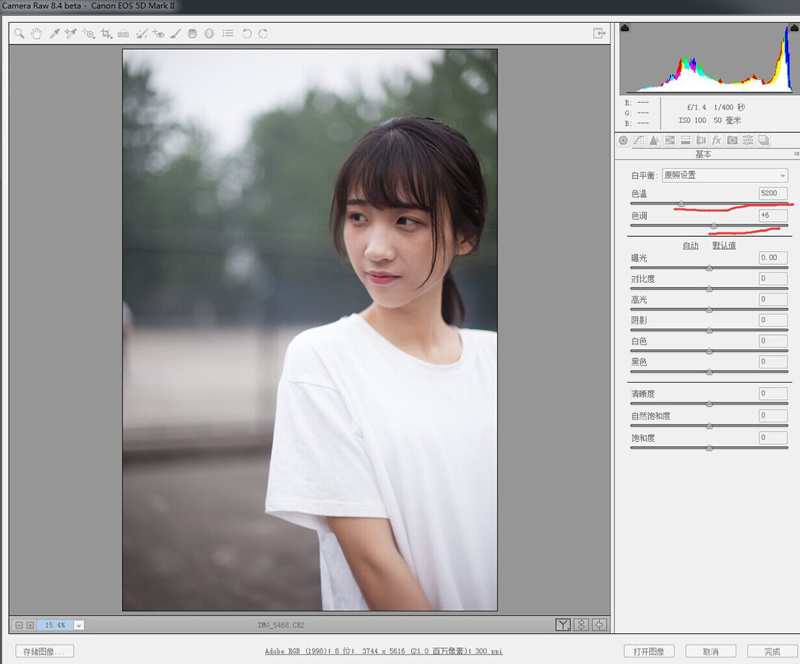Adjust the 色调 slider handle
The height and width of the screenshot is (664, 800).
(x=714, y=226)
